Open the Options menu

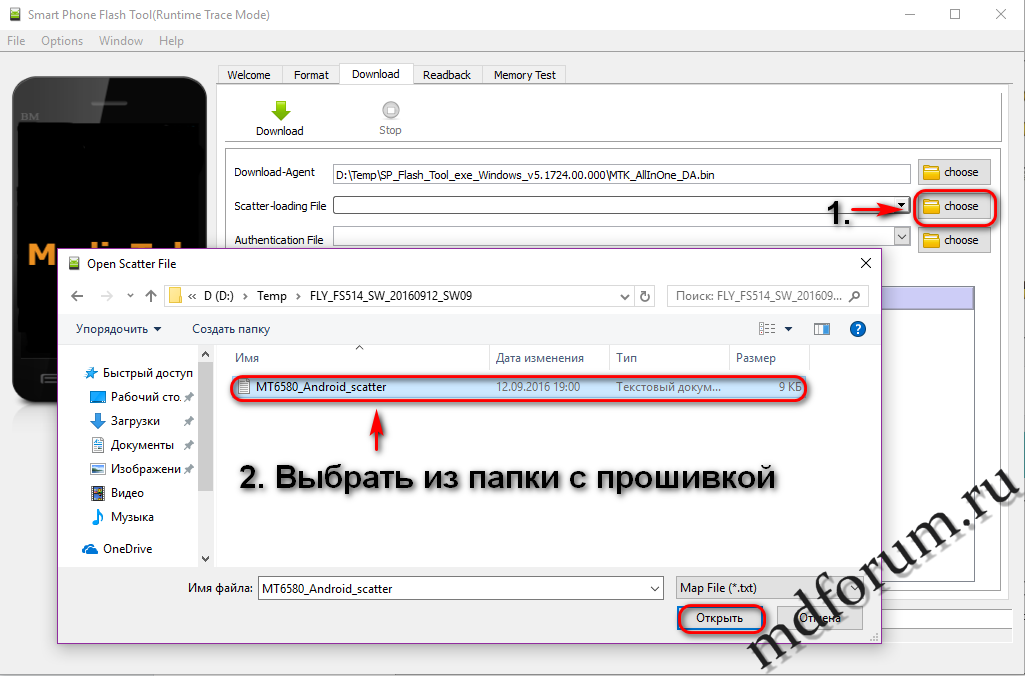tap(62, 41)
